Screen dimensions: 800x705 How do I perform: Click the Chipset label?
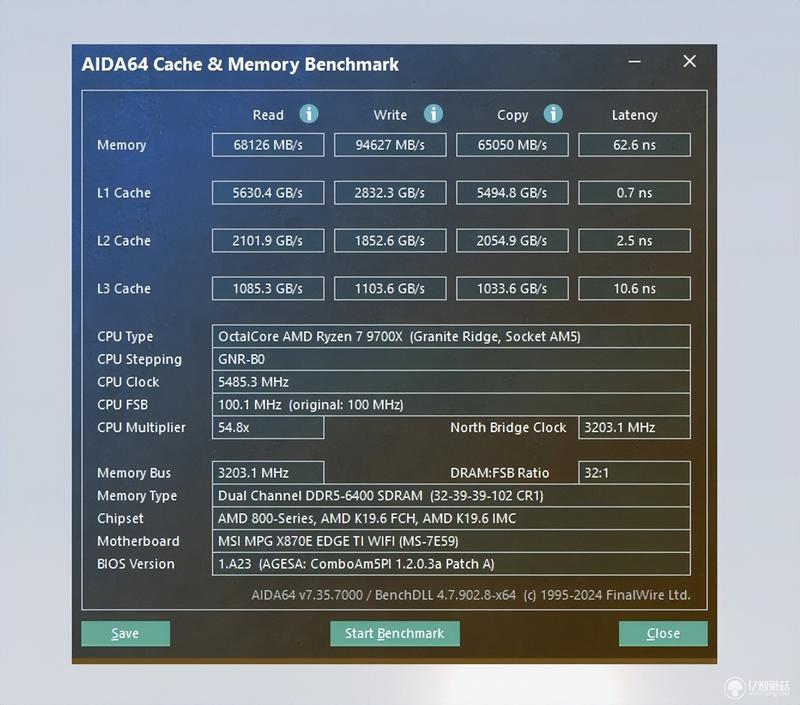click(x=120, y=519)
